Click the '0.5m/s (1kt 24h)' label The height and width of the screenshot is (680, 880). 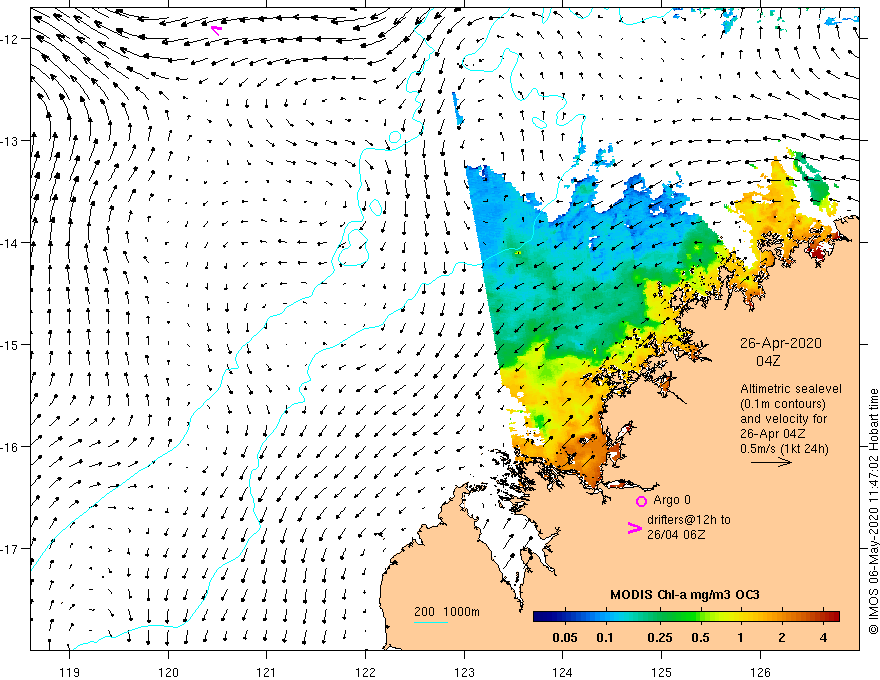[x=784, y=449]
